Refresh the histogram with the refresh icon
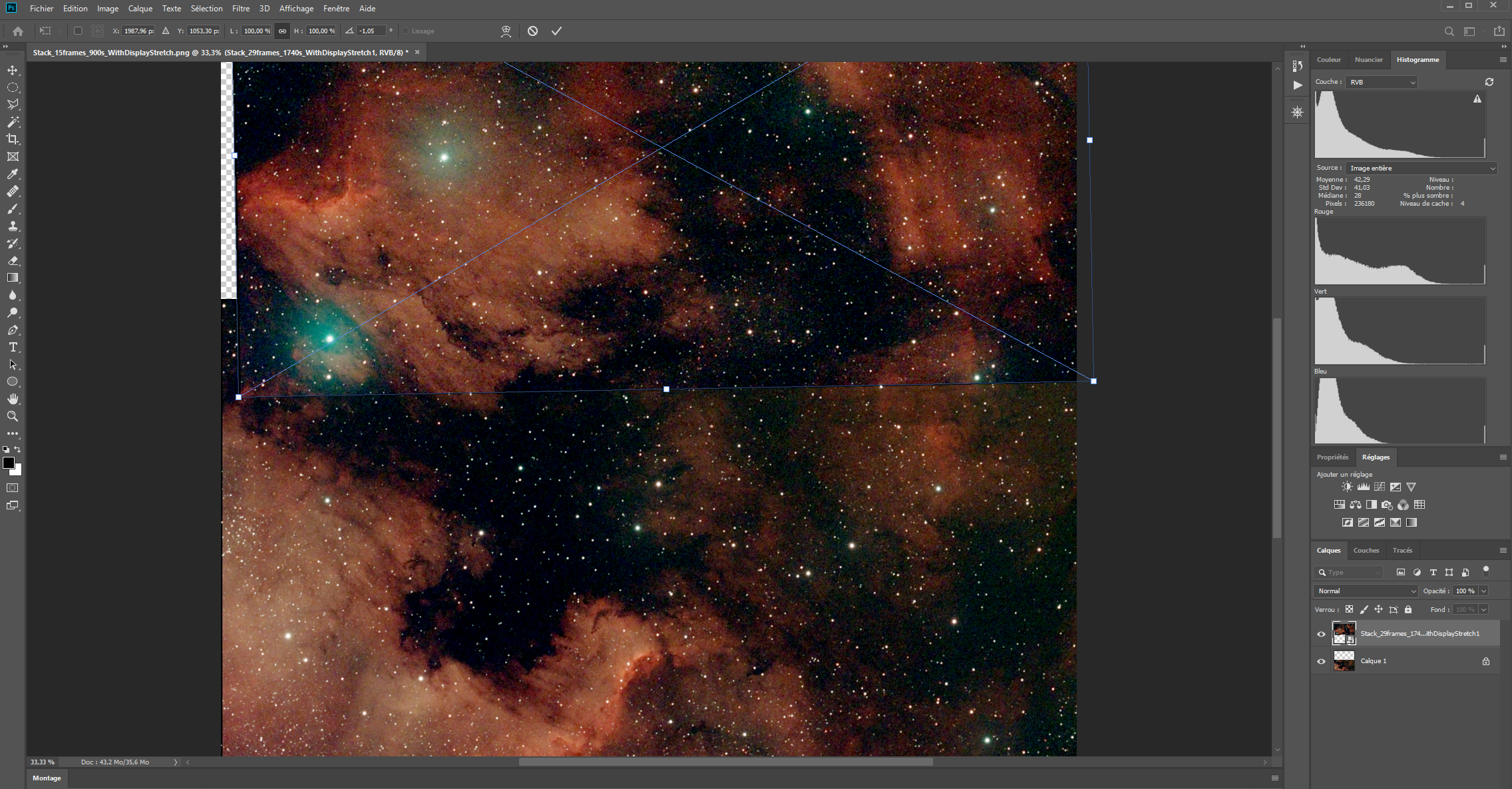This screenshot has width=1512, height=789. pyautogui.click(x=1489, y=82)
